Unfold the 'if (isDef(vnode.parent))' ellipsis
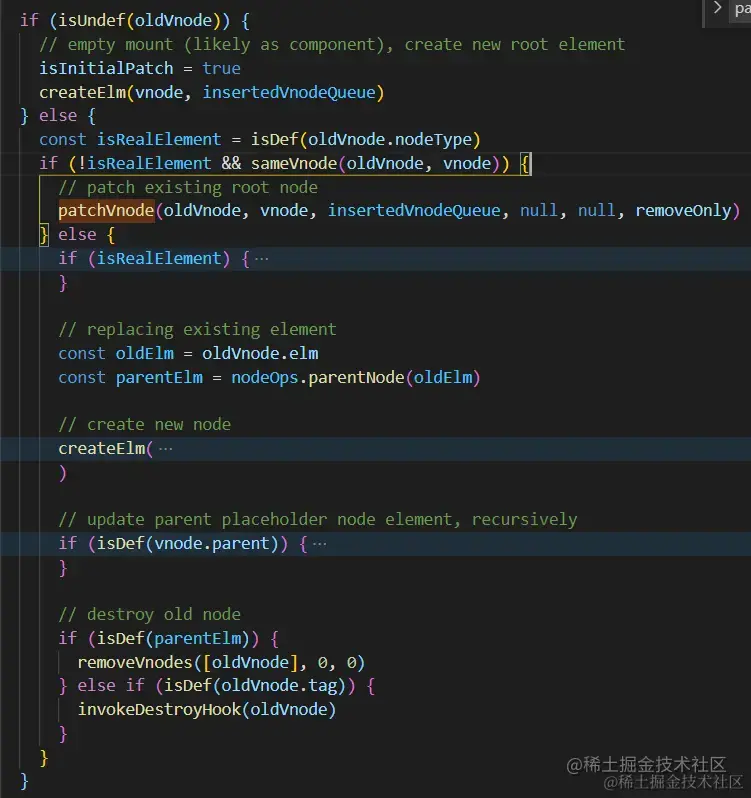This screenshot has width=751, height=798. click(x=320, y=544)
